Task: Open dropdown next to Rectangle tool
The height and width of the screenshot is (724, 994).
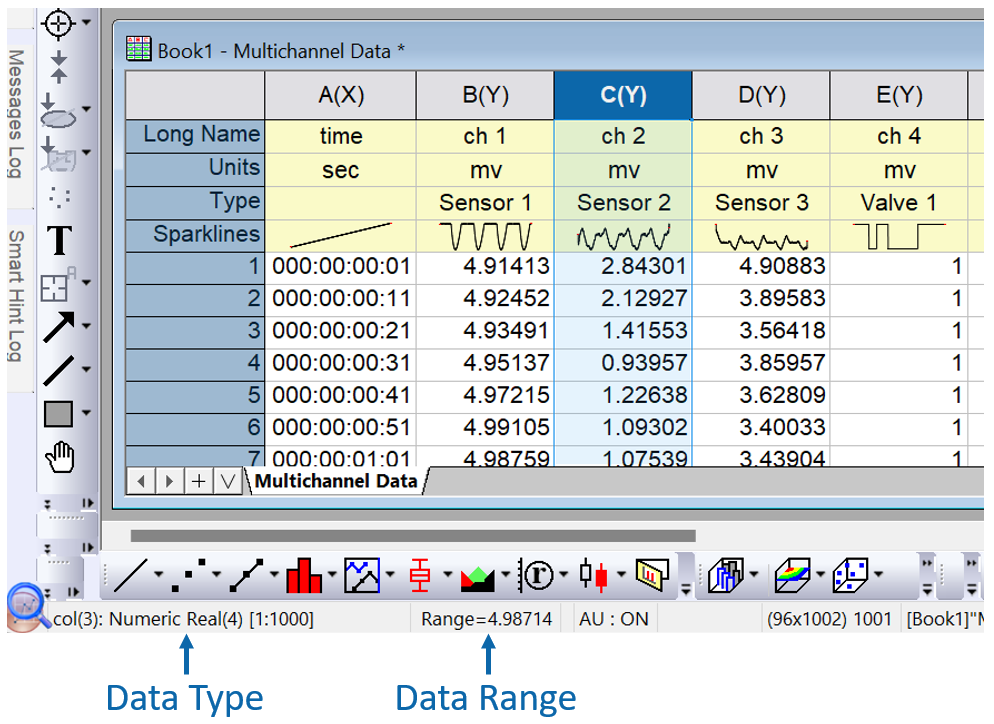Action: 87,412
